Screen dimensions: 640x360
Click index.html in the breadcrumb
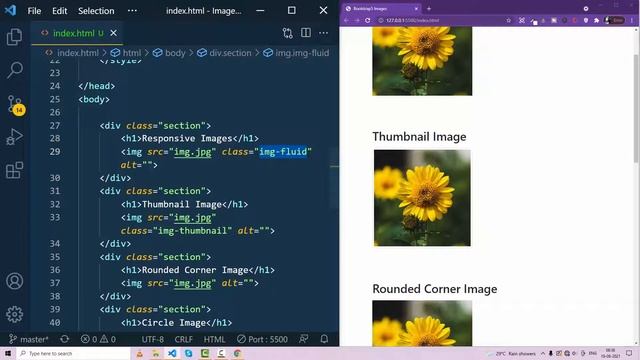78,53
